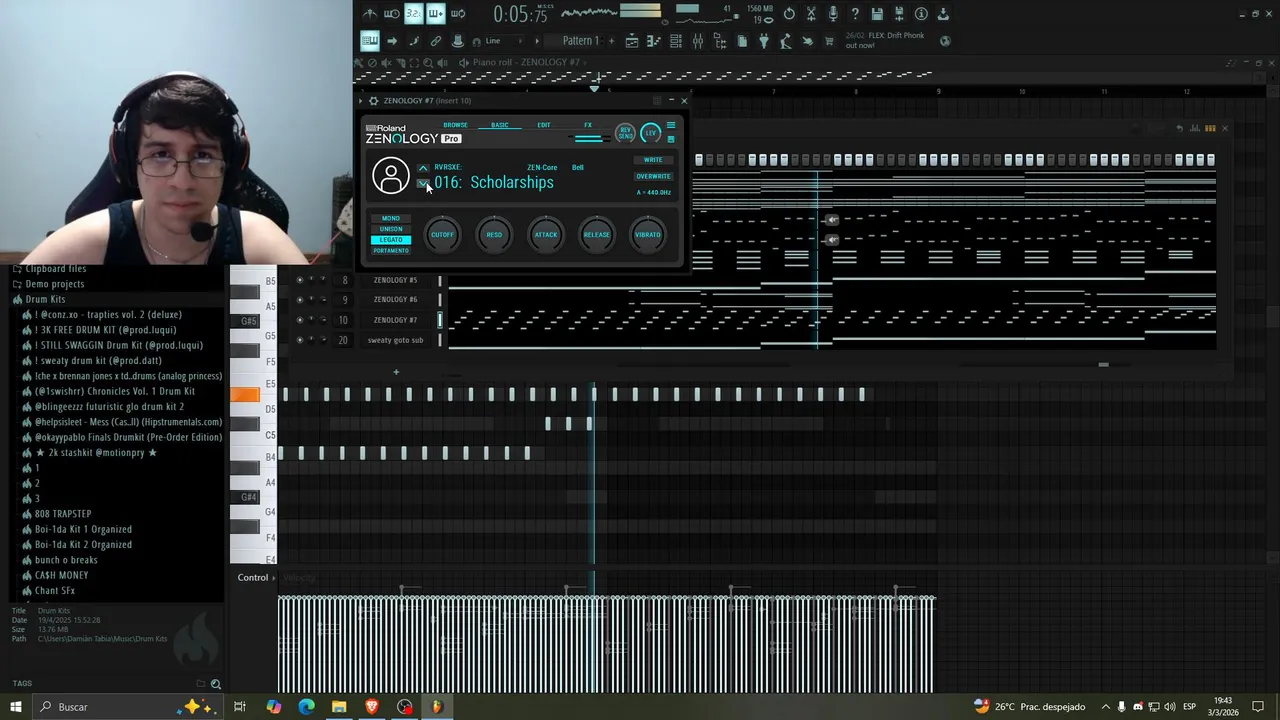
Task: Open the plugin picker plug icon
Action: 763,41
